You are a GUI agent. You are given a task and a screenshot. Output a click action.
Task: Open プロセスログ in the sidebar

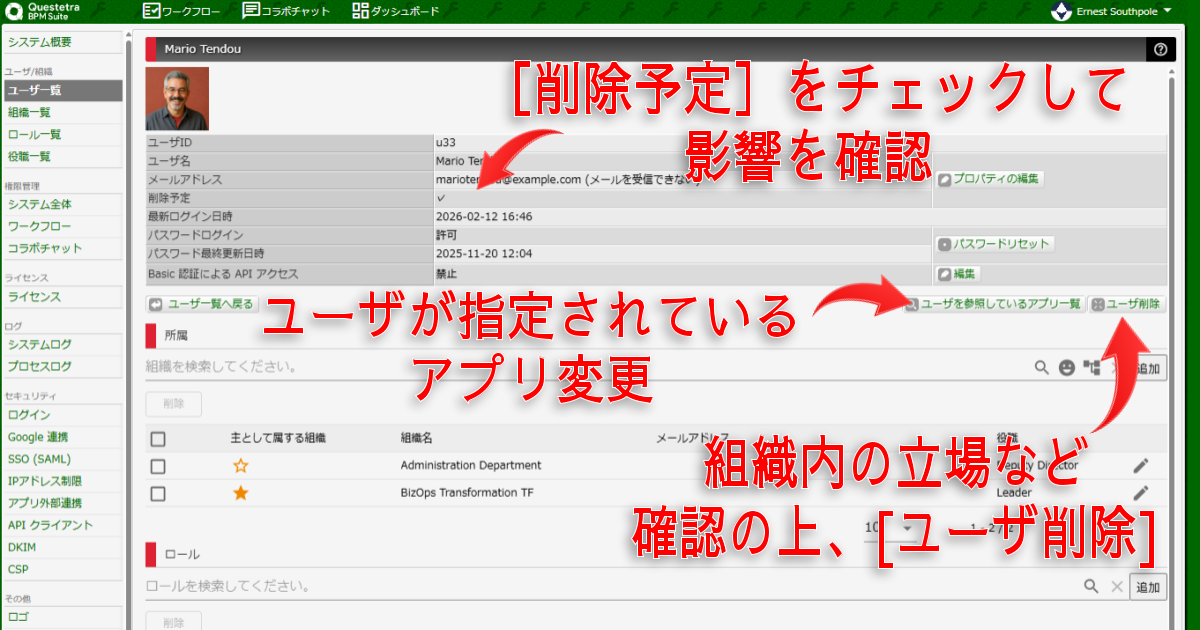62,367
